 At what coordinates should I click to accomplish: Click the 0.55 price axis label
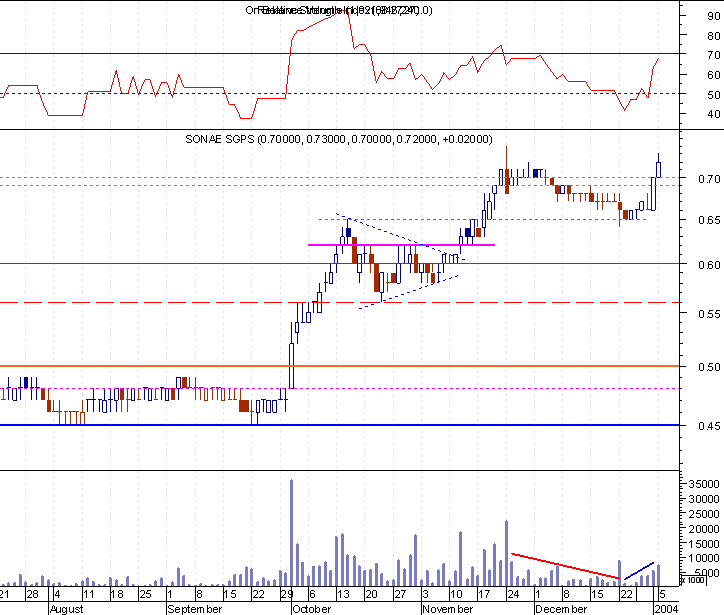(x=709, y=314)
